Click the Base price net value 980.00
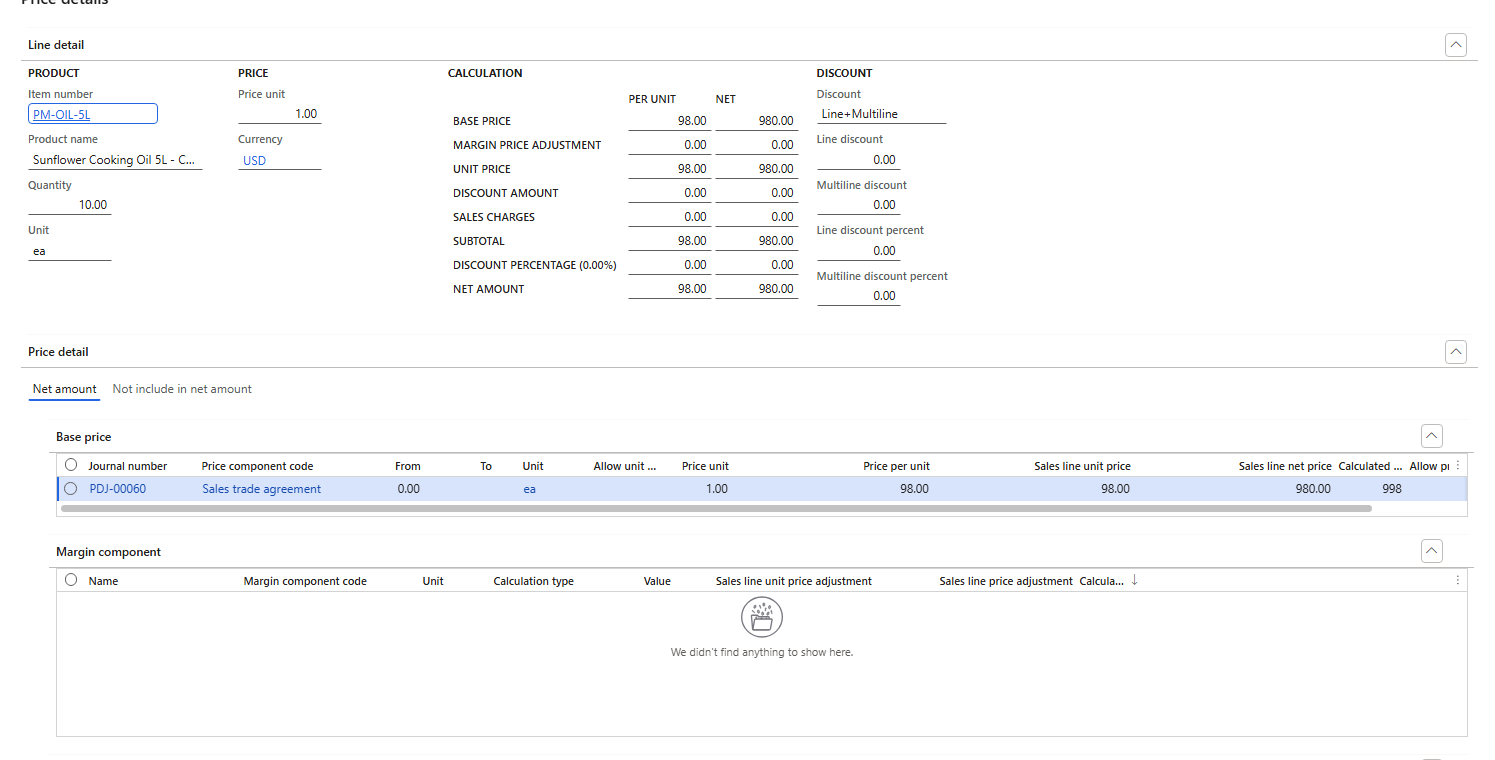This screenshot has width=1495, height=760. pos(757,121)
